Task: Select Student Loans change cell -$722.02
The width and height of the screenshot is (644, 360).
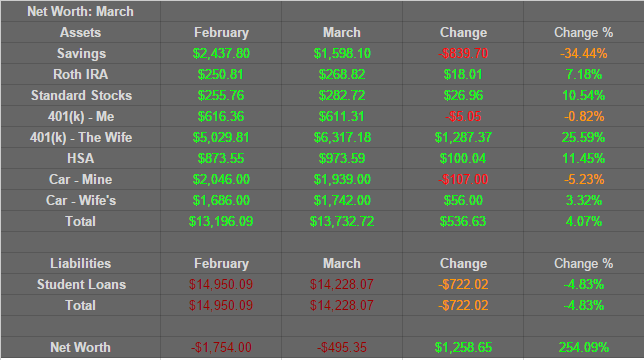Action: point(463,284)
